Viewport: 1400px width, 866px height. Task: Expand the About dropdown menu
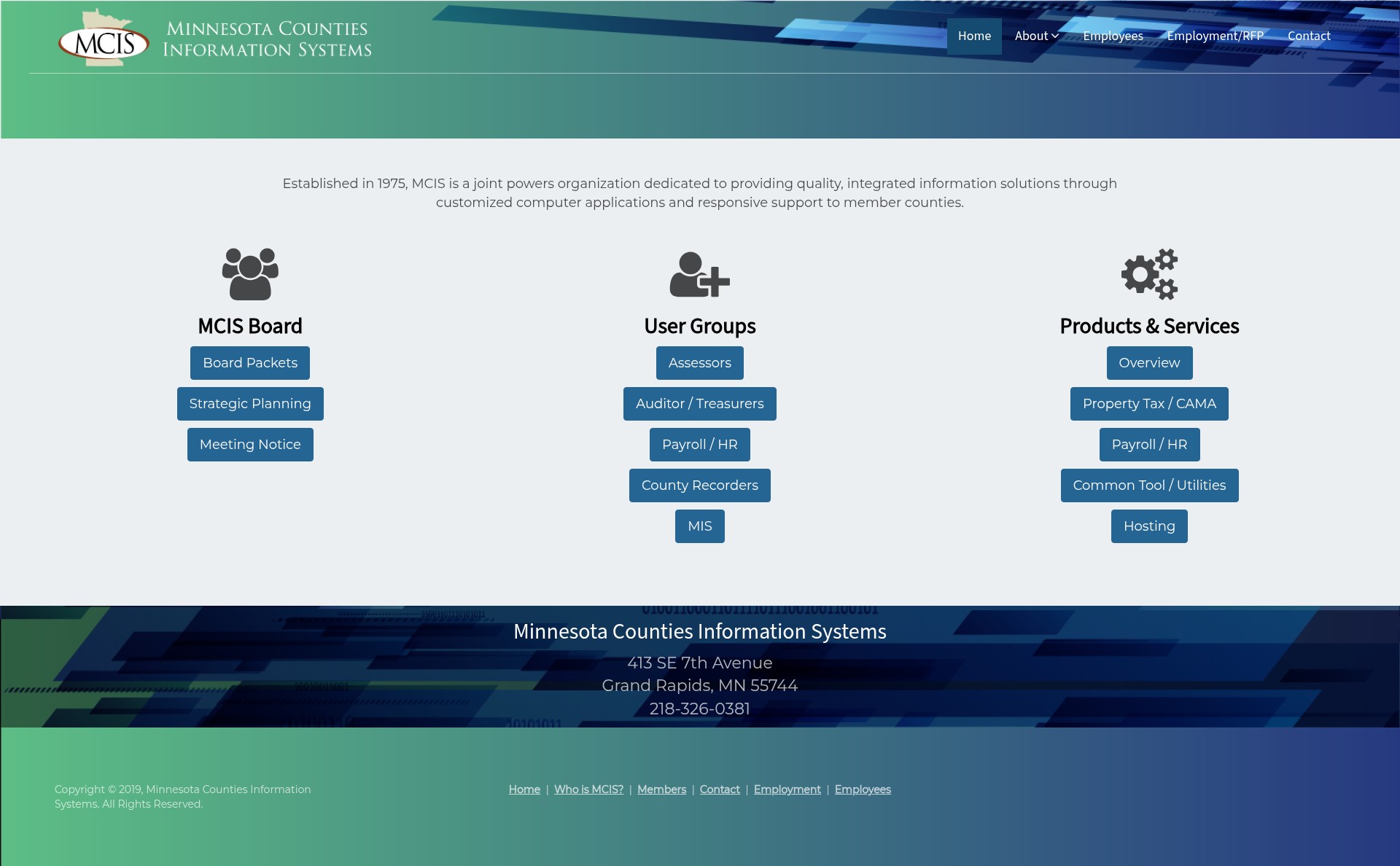(x=1036, y=36)
